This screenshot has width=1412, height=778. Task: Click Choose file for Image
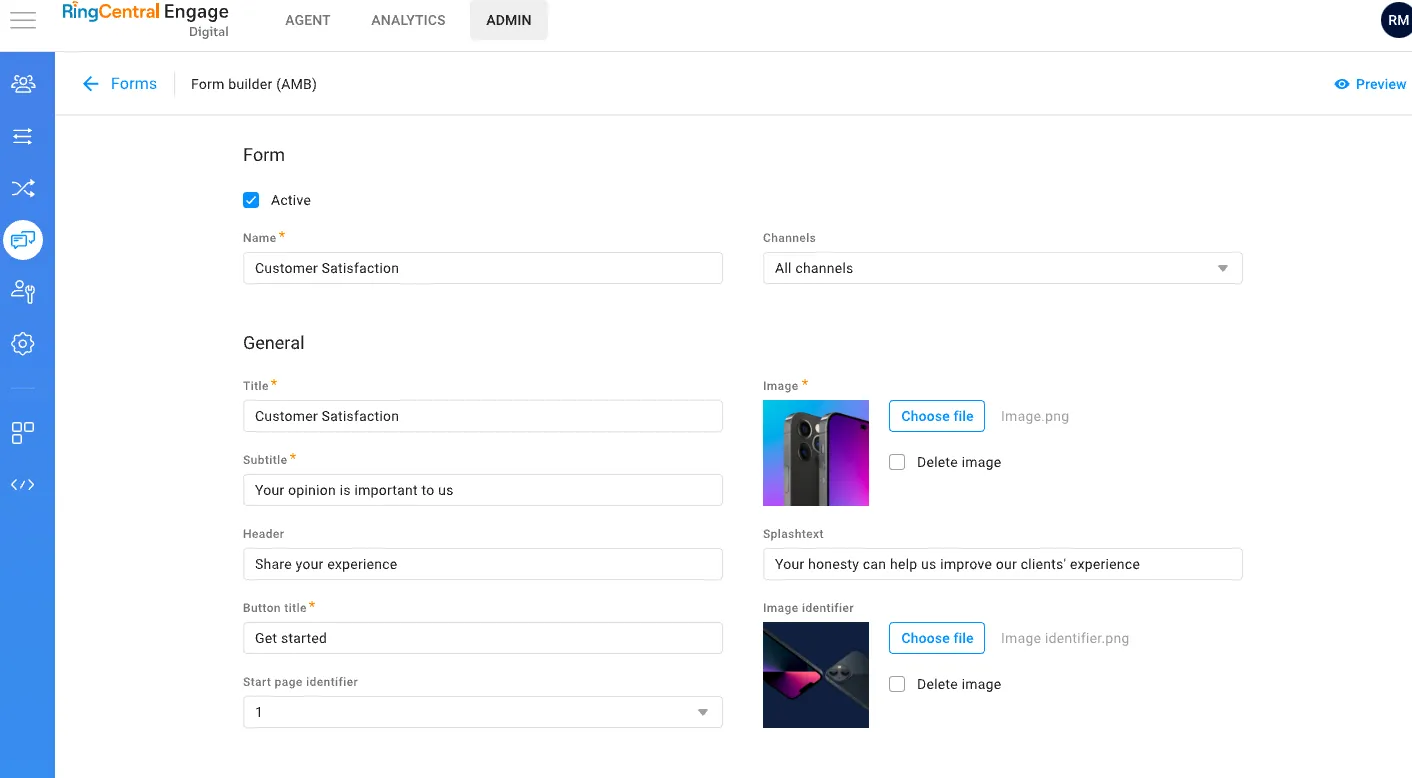[937, 416]
